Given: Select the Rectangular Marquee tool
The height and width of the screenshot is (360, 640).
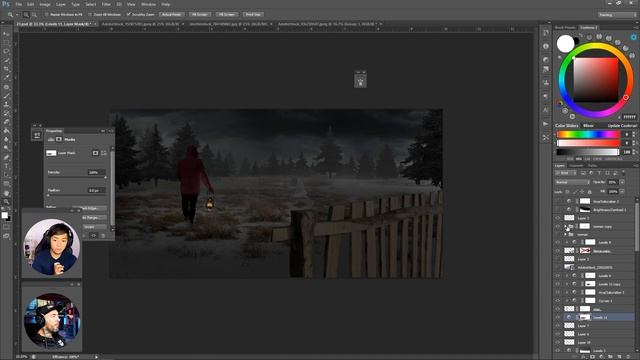Looking at the screenshot, I should (x=6, y=43).
